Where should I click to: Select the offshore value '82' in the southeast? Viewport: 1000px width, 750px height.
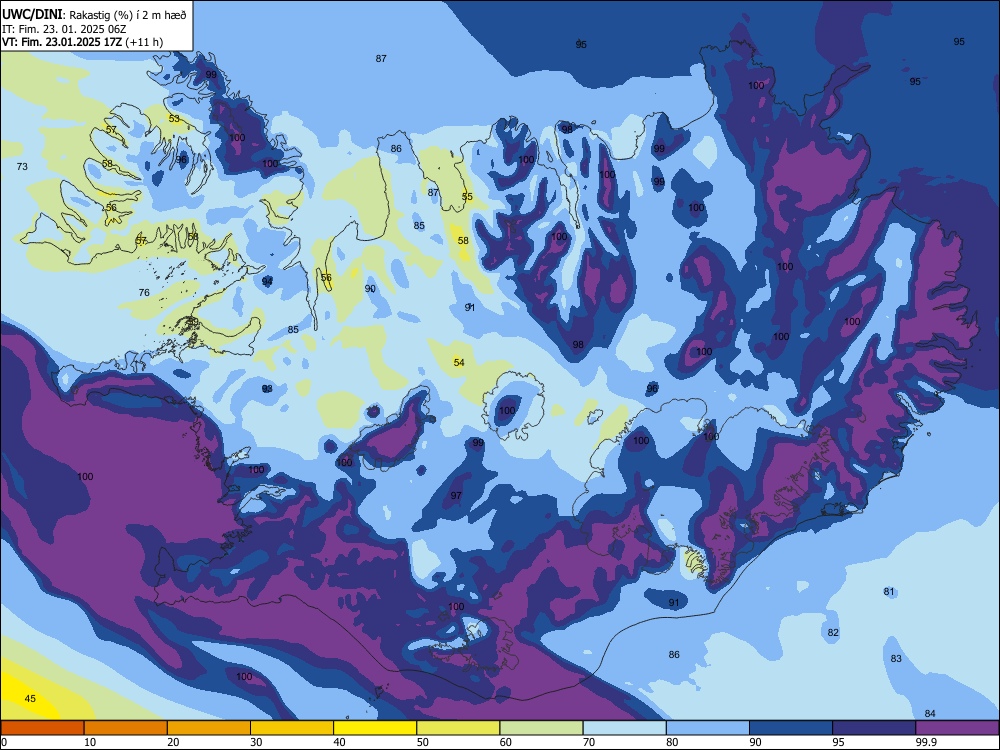pyautogui.click(x=833, y=633)
